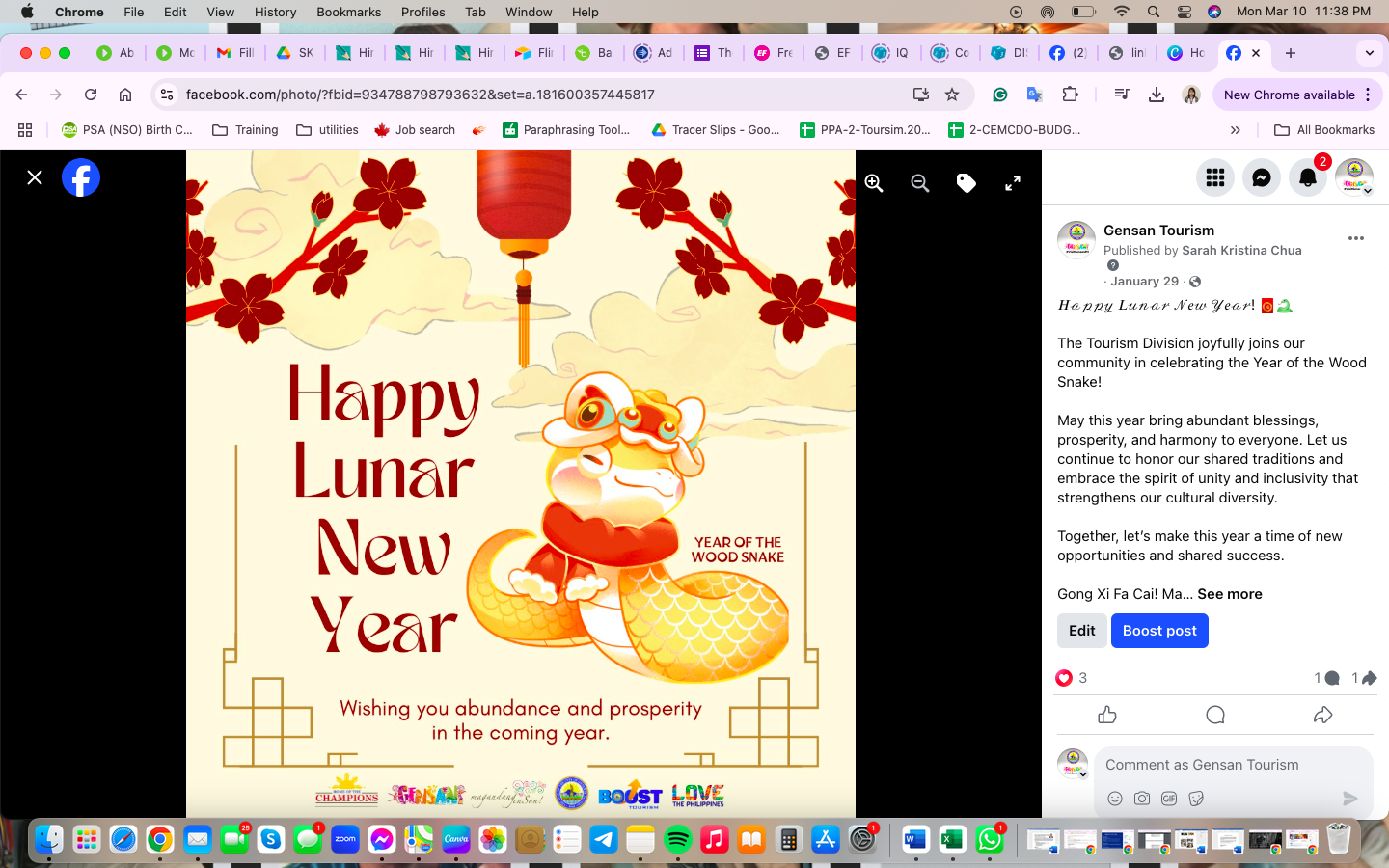Open the utilities bookmarks folder

(327, 130)
